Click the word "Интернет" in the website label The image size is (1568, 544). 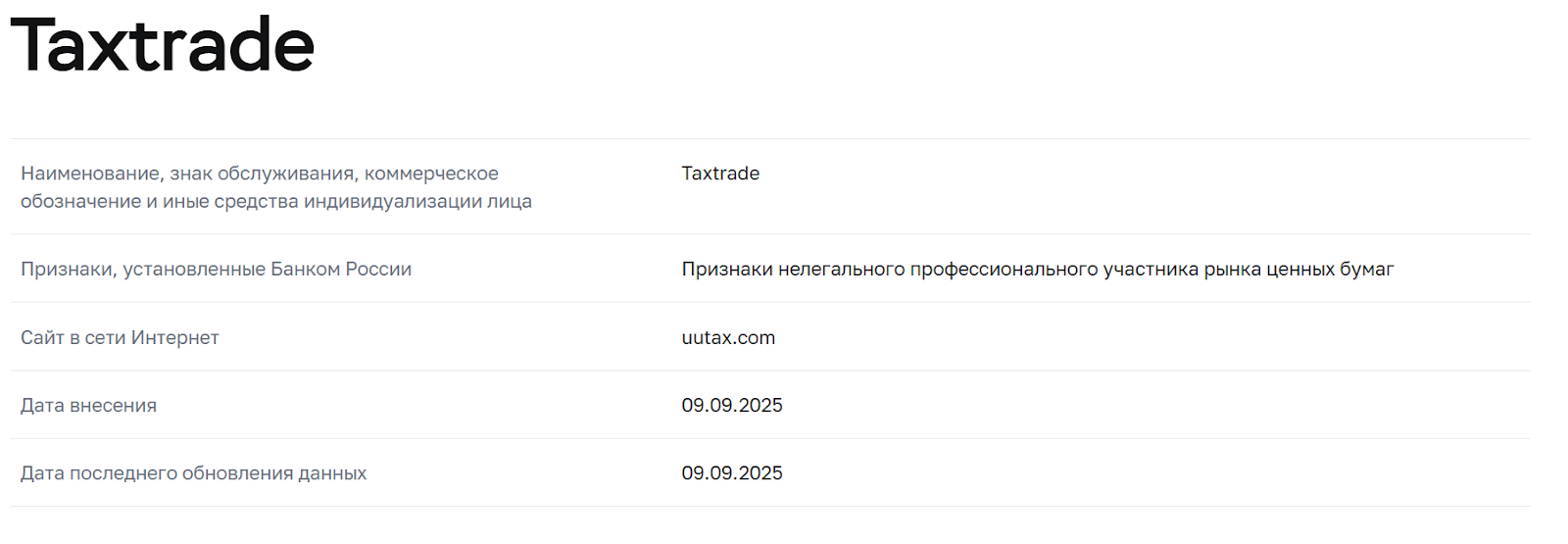(x=175, y=338)
